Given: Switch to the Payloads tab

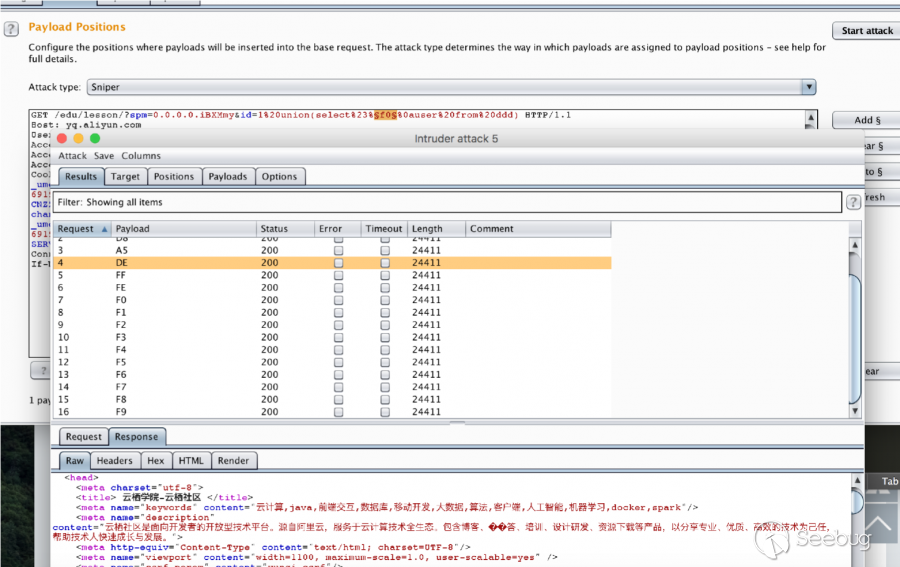Looking at the screenshot, I should pyautogui.click(x=227, y=176).
